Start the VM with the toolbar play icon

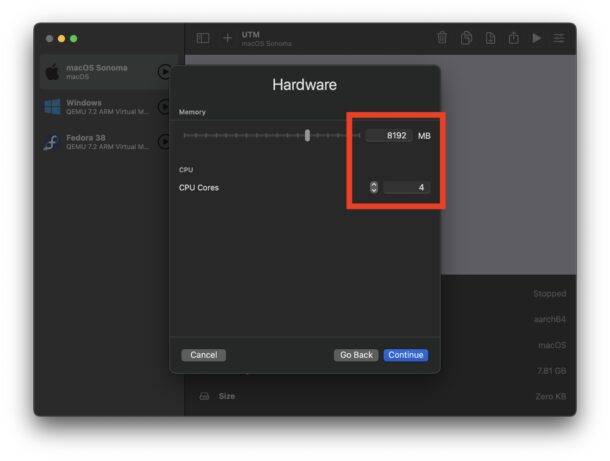pos(537,38)
